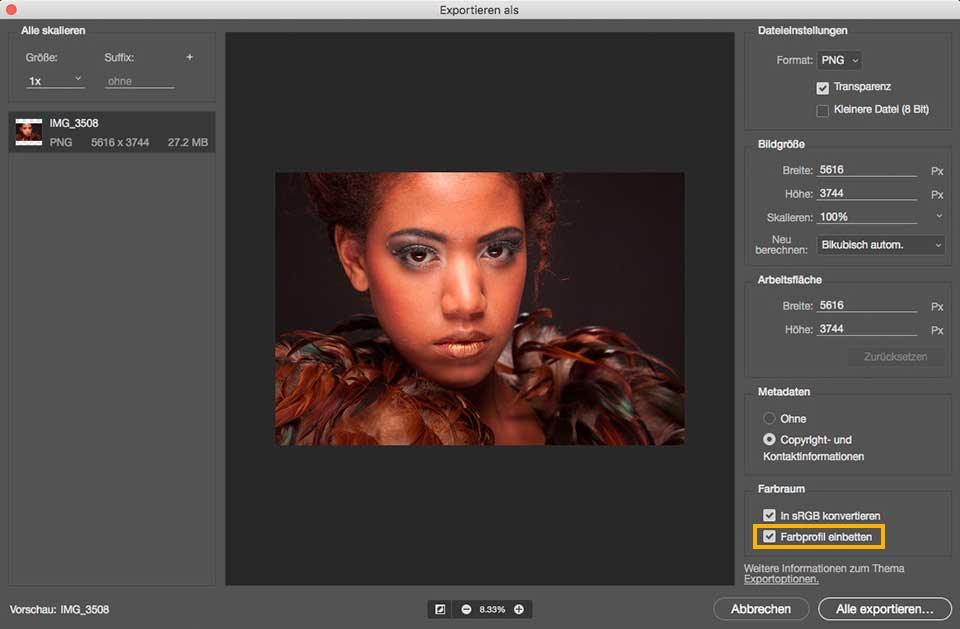960x629 pixels.
Task: Open the Exportoptionen help link
Action: click(780, 579)
